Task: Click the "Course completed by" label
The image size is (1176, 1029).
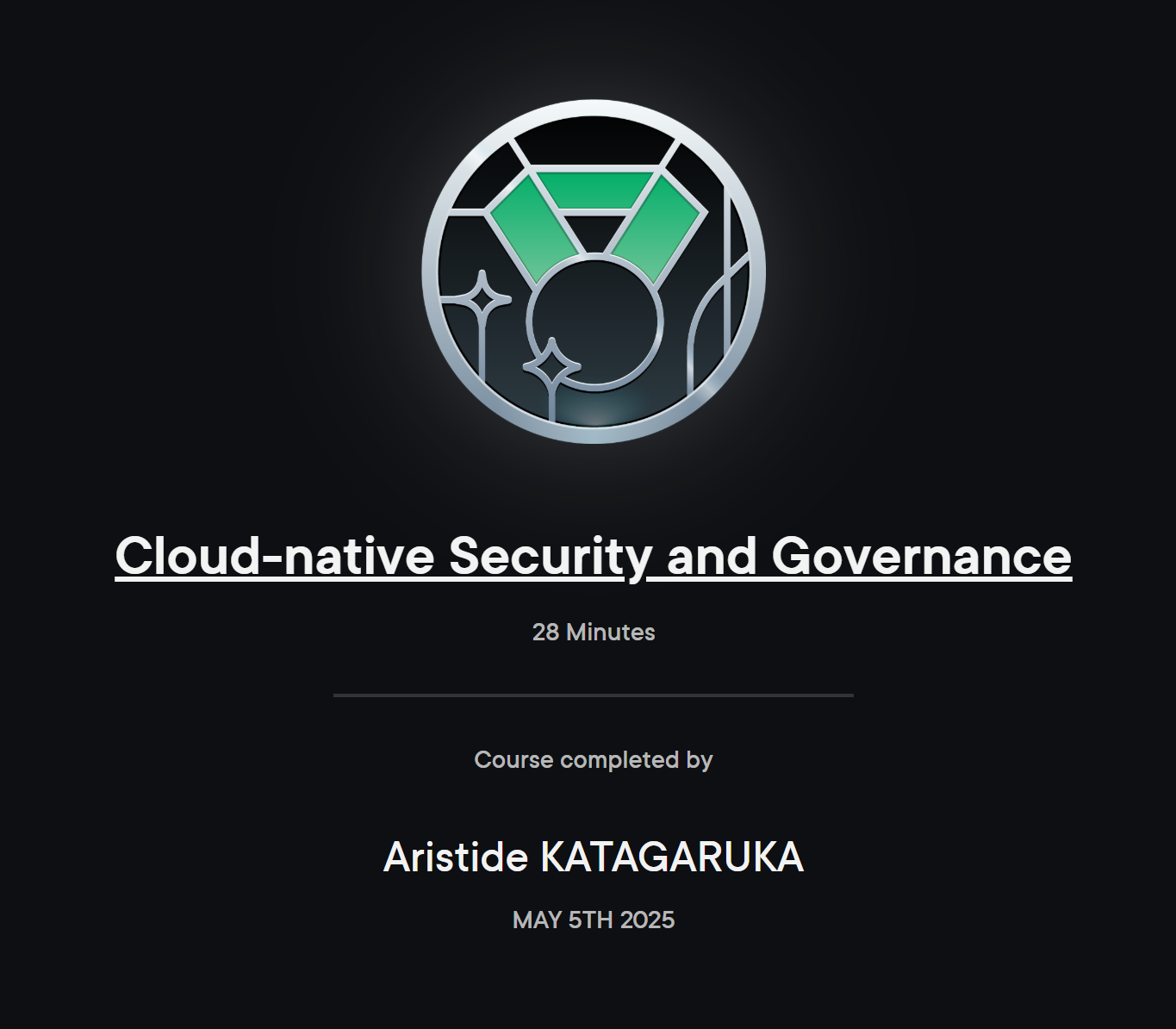Action: [594, 760]
